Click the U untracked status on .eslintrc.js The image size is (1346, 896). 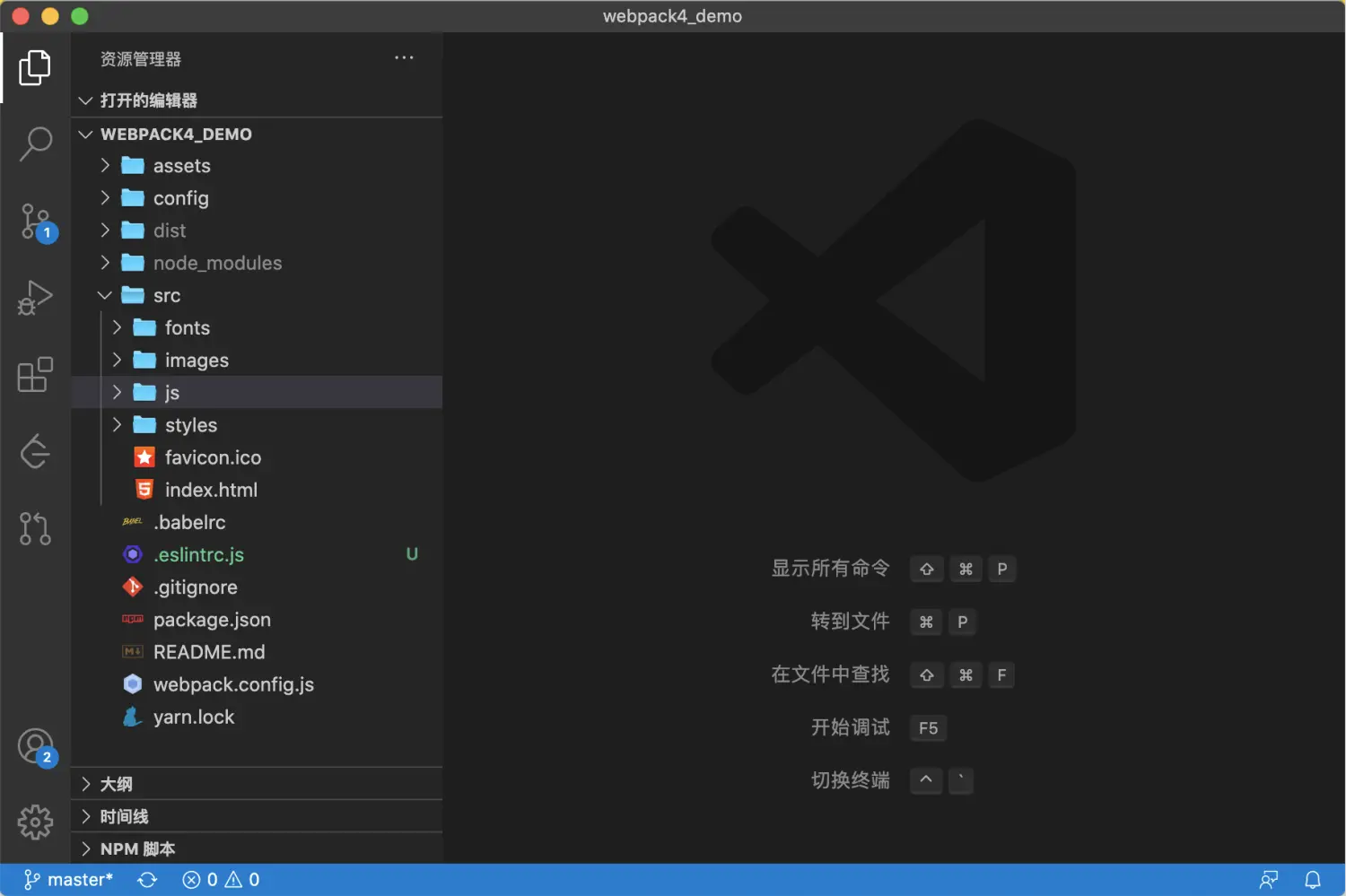click(x=412, y=554)
